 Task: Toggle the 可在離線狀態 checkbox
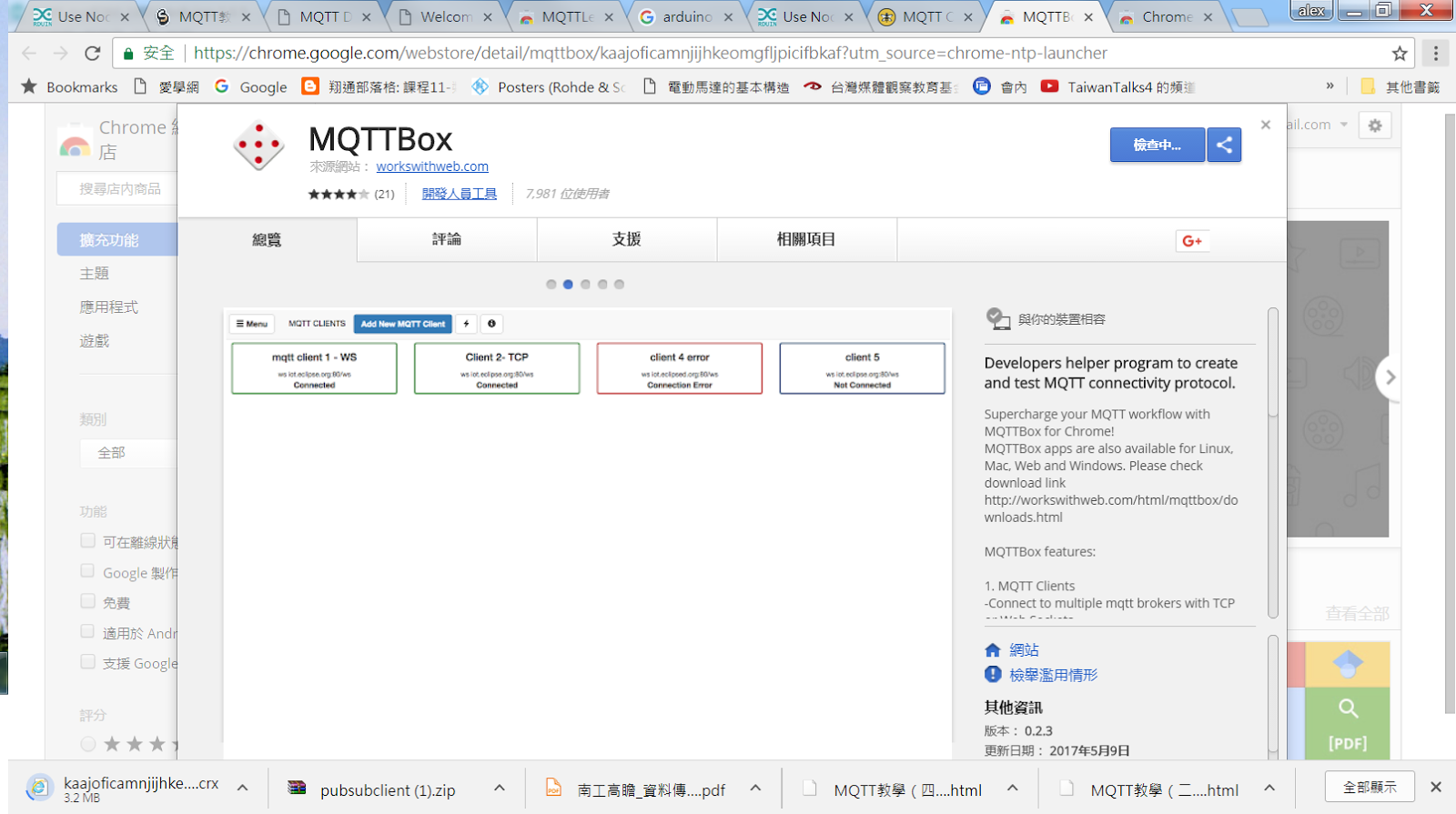[x=87, y=540]
